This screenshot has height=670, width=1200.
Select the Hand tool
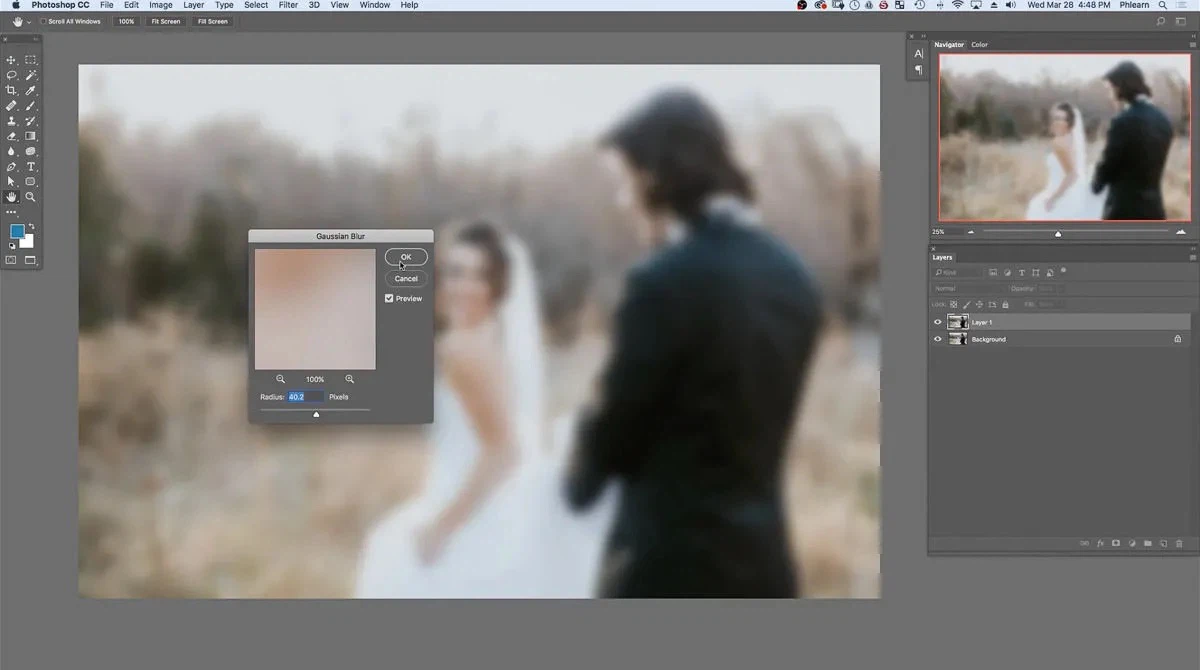pos(10,196)
